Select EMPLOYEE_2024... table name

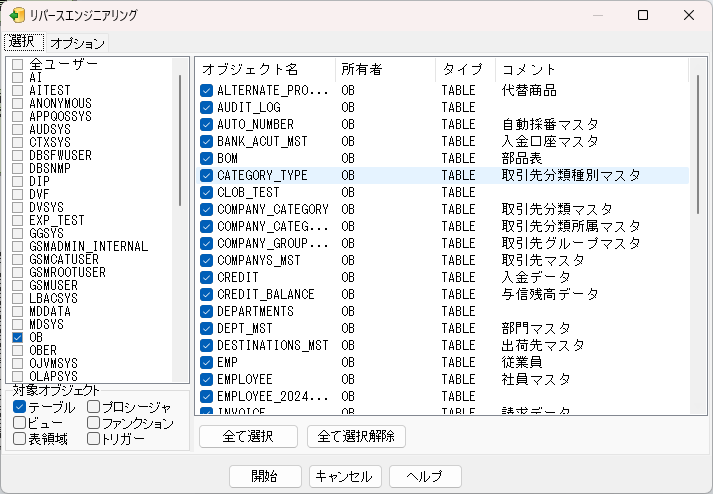[x=273, y=397]
